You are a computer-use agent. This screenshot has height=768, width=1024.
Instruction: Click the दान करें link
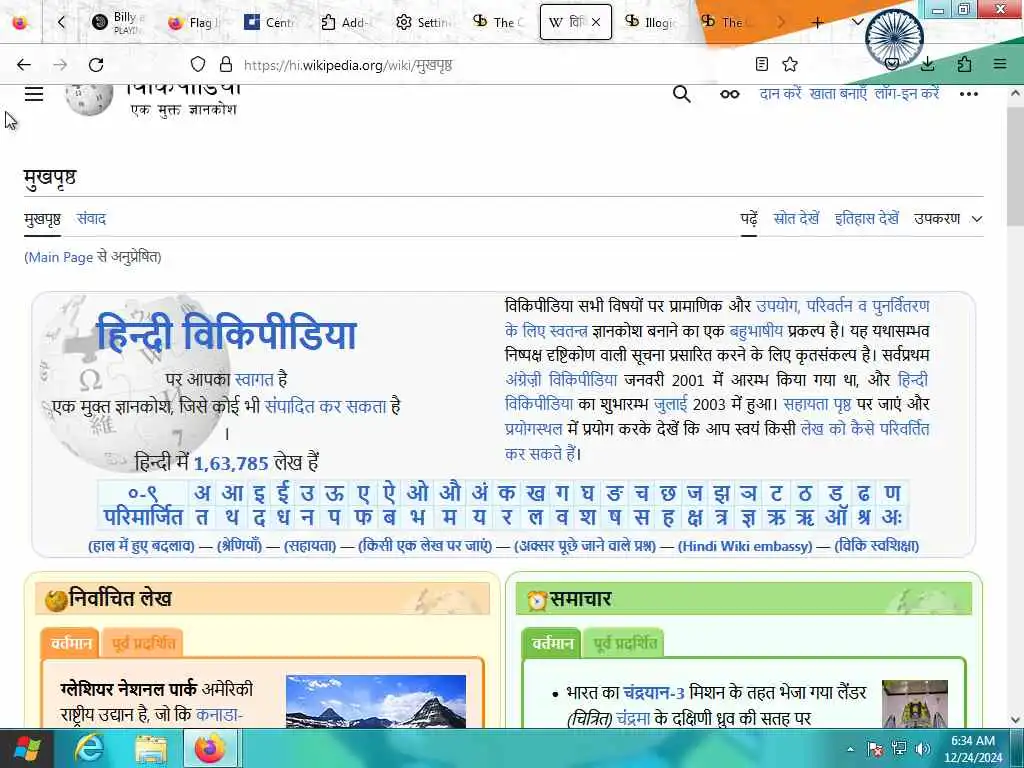(780, 94)
